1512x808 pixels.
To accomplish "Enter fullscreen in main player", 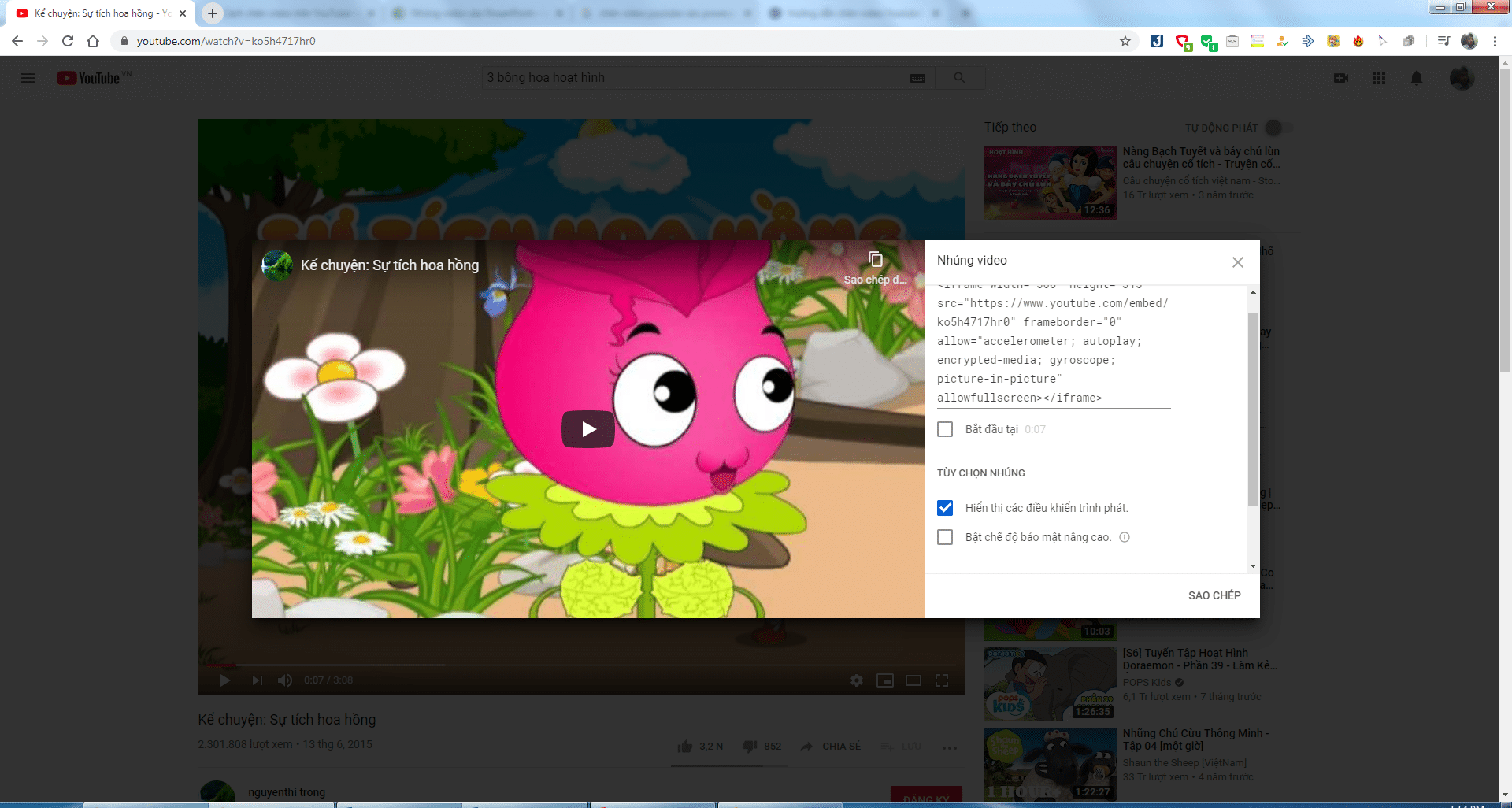I will point(942,680).
